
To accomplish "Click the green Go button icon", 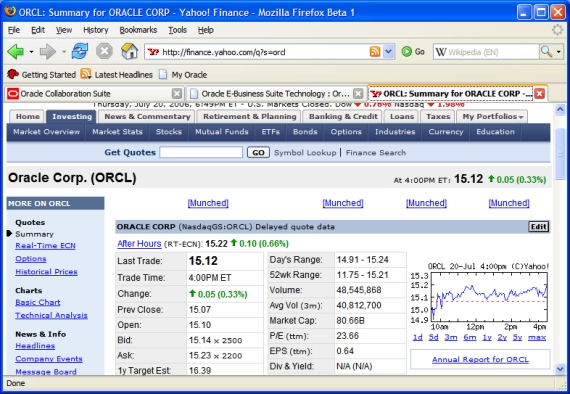I will 406,52.
